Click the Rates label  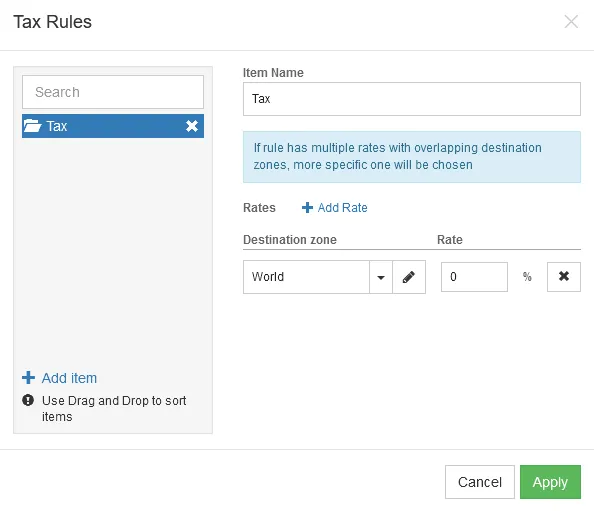coord(259,208)
